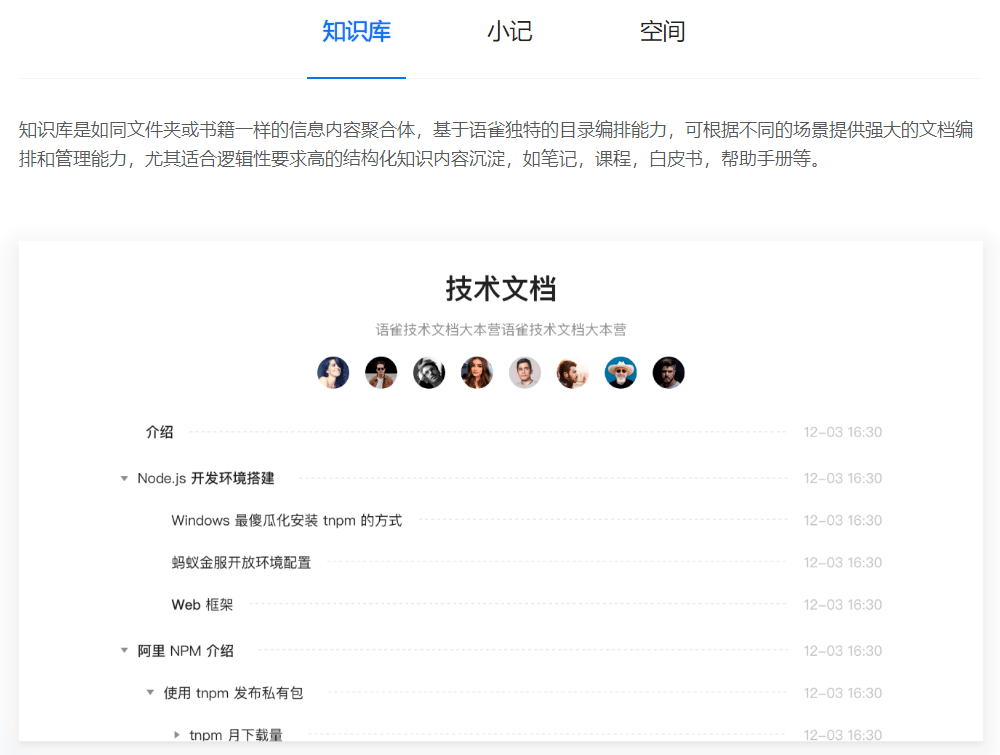
Task: Collapse the 使用 tnpm 发布私有包 section
Action: click(149, 692)
